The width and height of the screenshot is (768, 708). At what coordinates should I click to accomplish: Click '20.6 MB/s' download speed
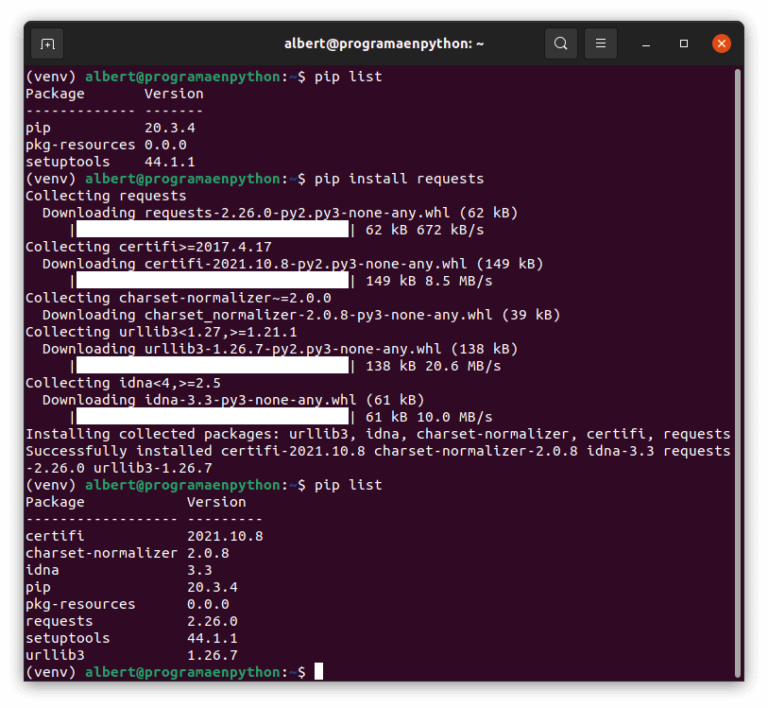point(463,366)
